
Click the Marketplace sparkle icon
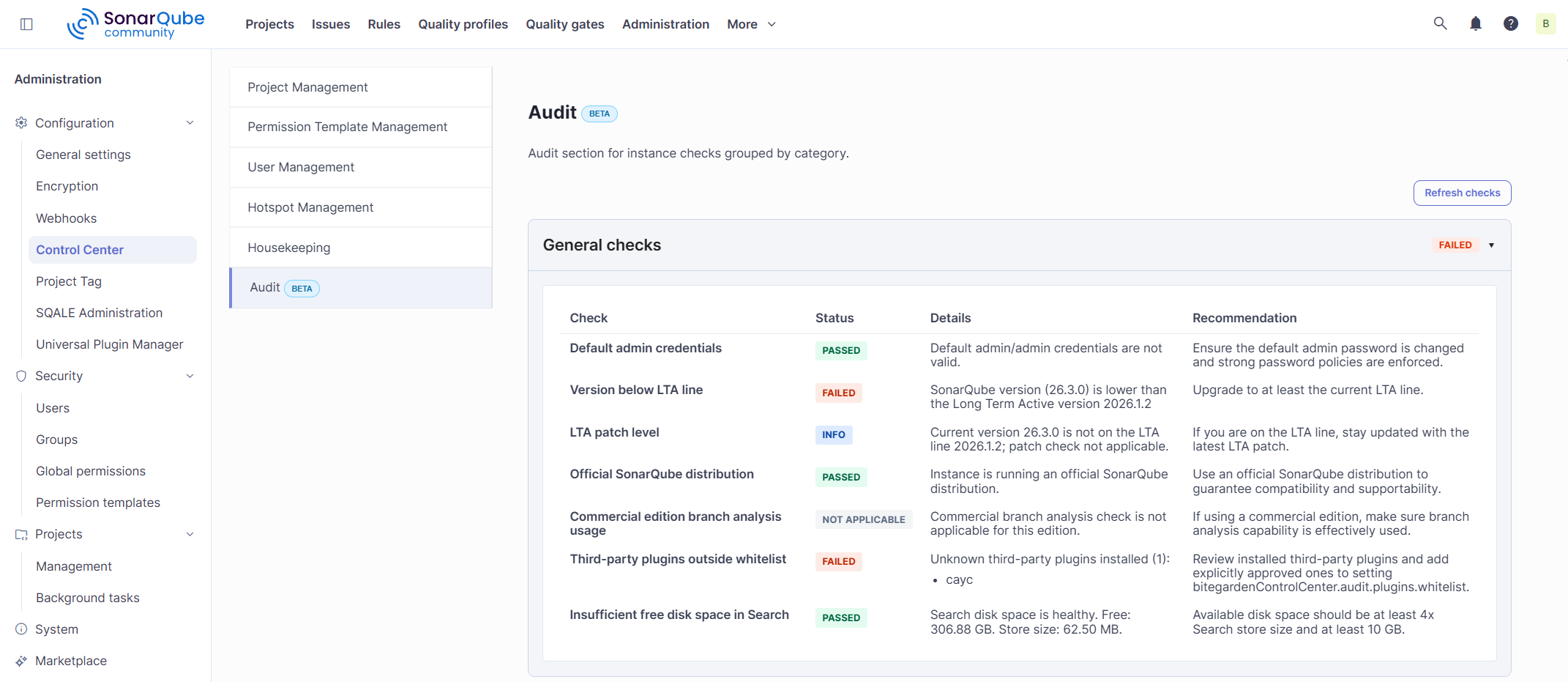(21, 661)
